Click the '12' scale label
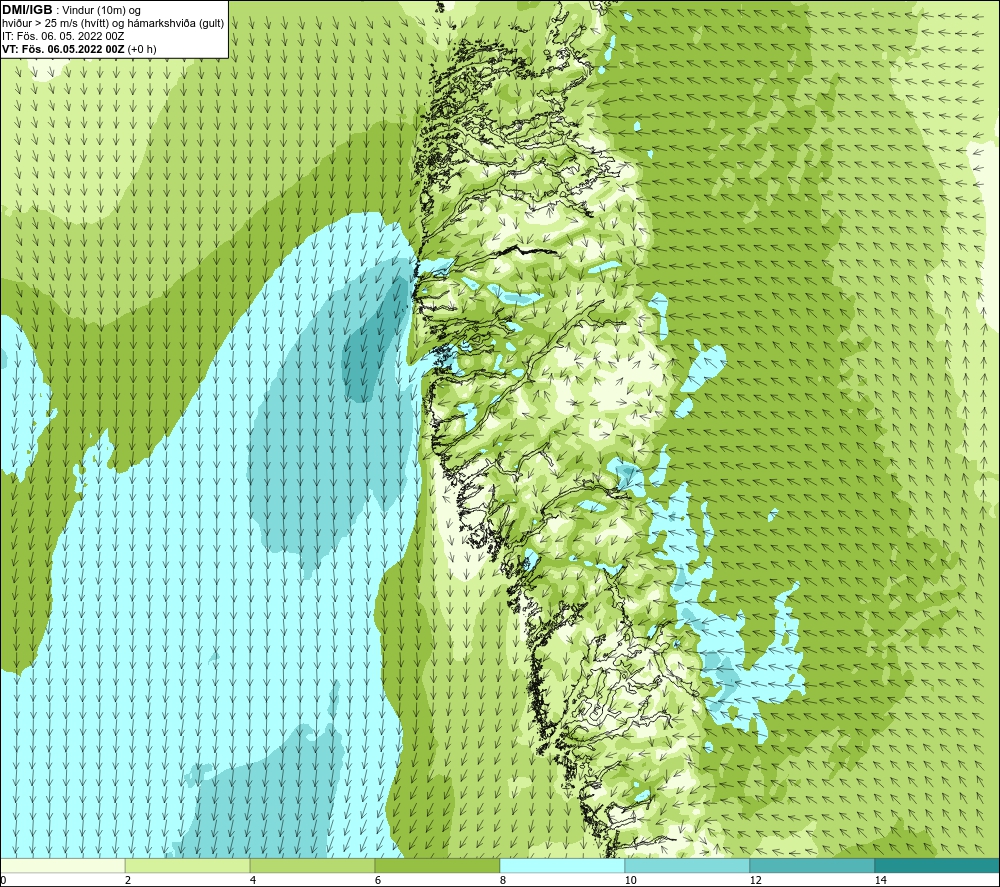Image resolution: width=1000 pixels, height=887 pixels. 755,880
